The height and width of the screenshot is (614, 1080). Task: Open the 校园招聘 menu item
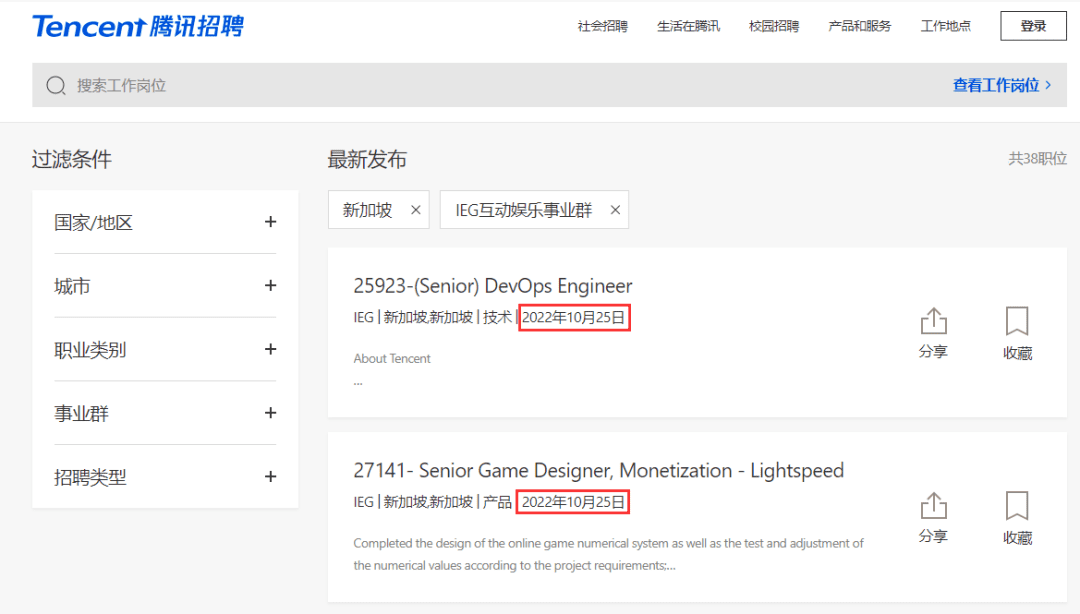click(773, 26)
